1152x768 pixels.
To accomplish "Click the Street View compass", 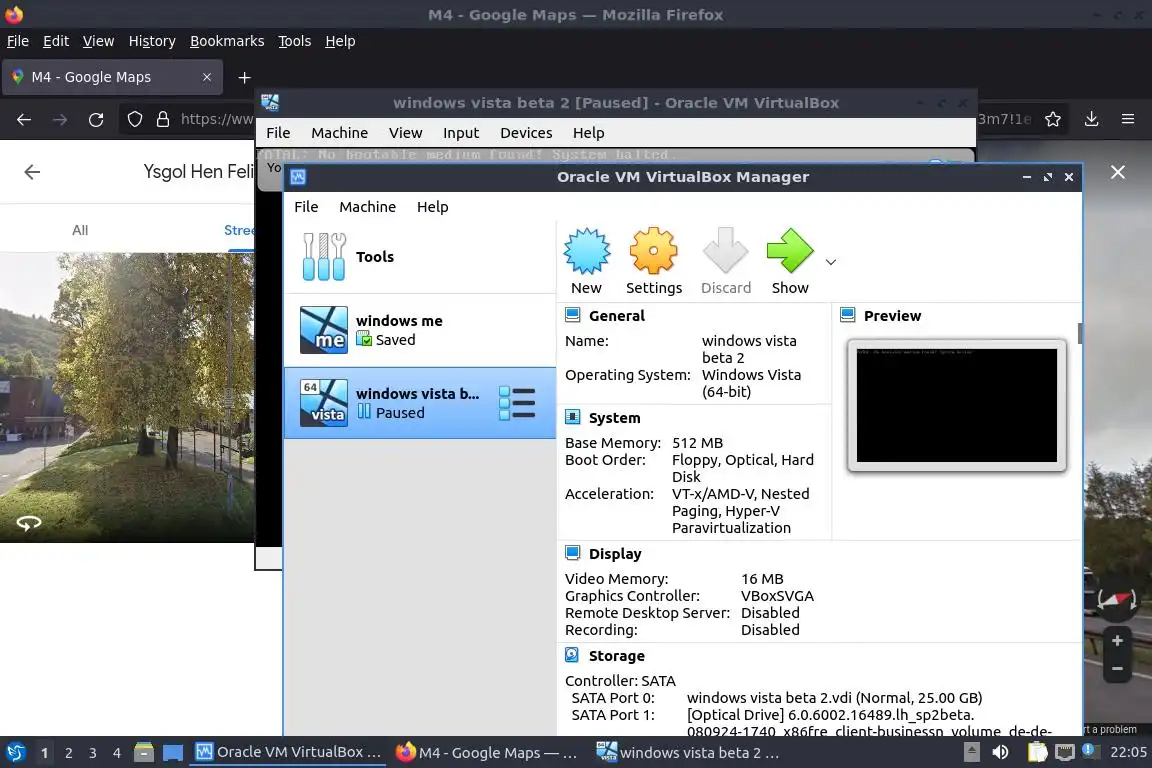I will click(1117, 601).
